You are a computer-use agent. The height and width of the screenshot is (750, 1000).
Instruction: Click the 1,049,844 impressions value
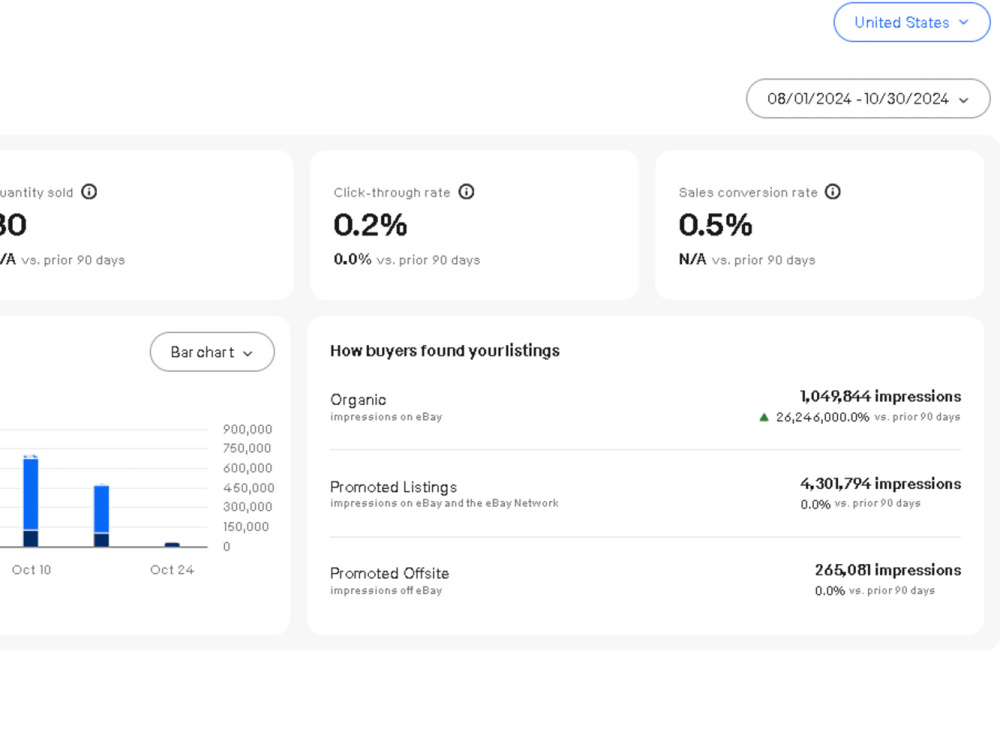[x=881, y=397]
